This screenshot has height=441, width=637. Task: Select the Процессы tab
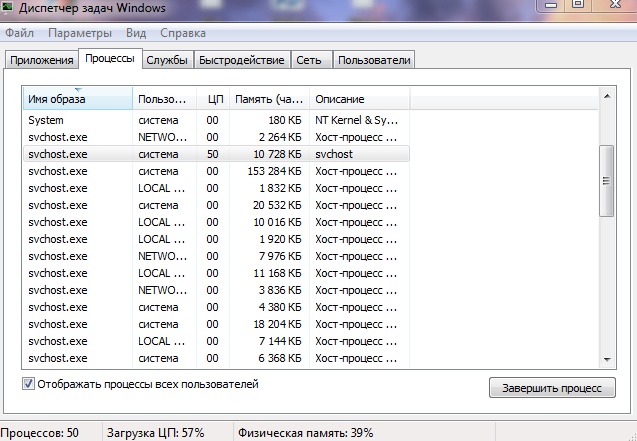point(110,59)
